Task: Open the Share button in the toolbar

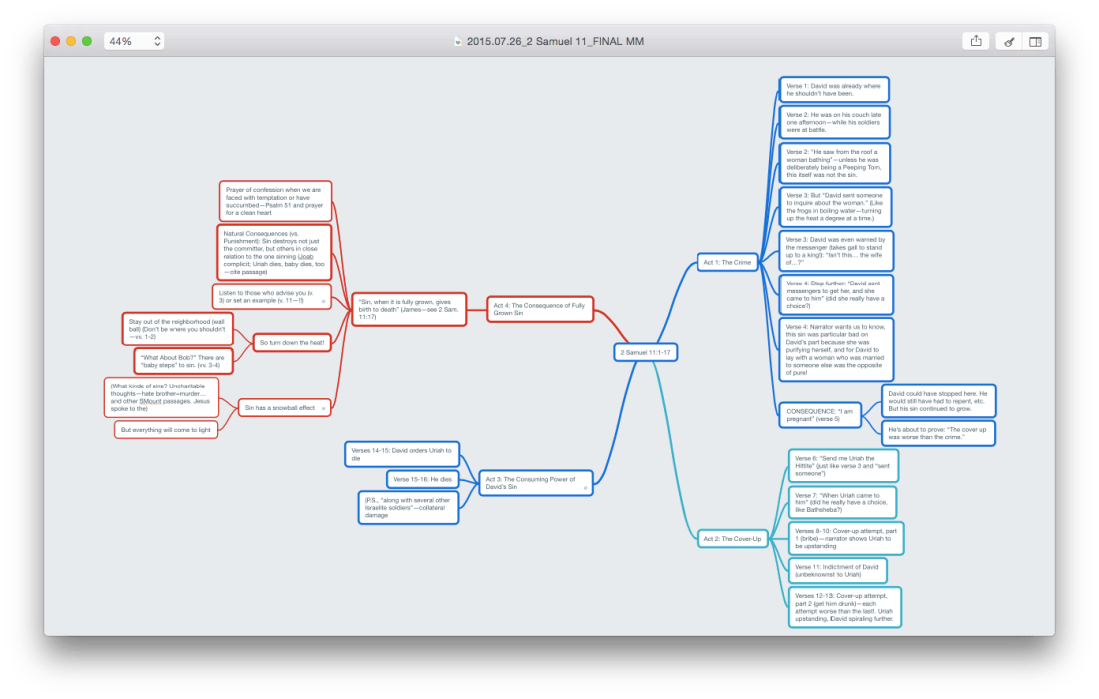Action: click(x=975, y=41)
